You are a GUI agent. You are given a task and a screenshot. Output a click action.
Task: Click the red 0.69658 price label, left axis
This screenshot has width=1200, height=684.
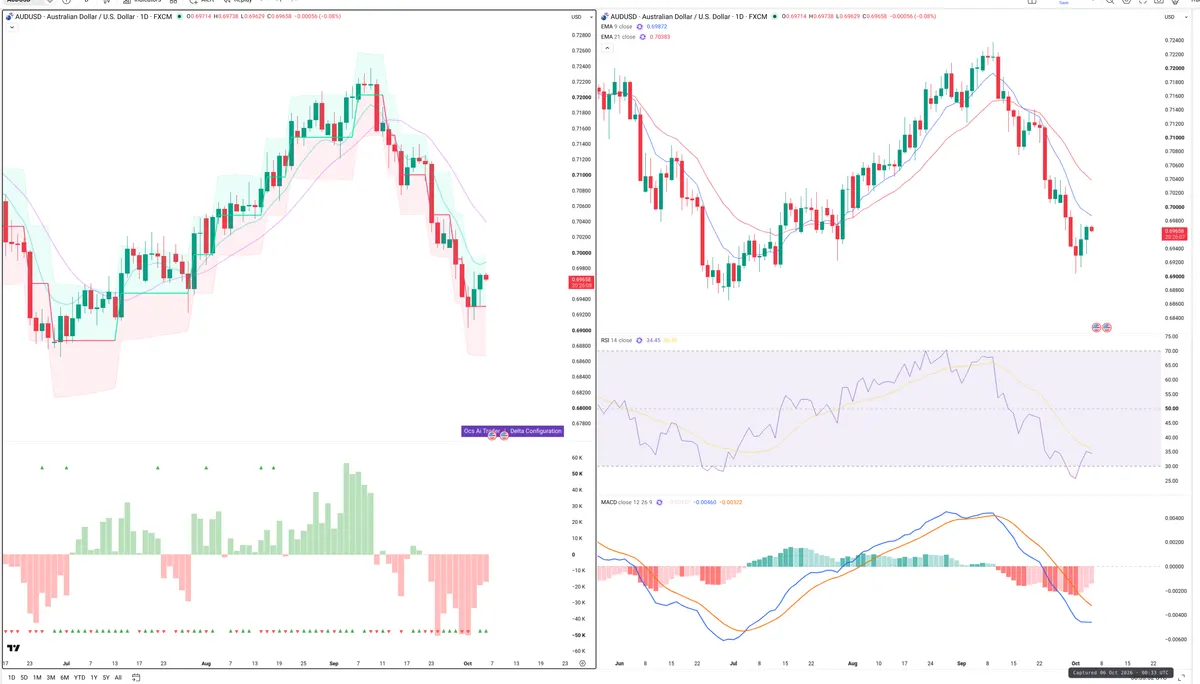[x=580, y=282]
